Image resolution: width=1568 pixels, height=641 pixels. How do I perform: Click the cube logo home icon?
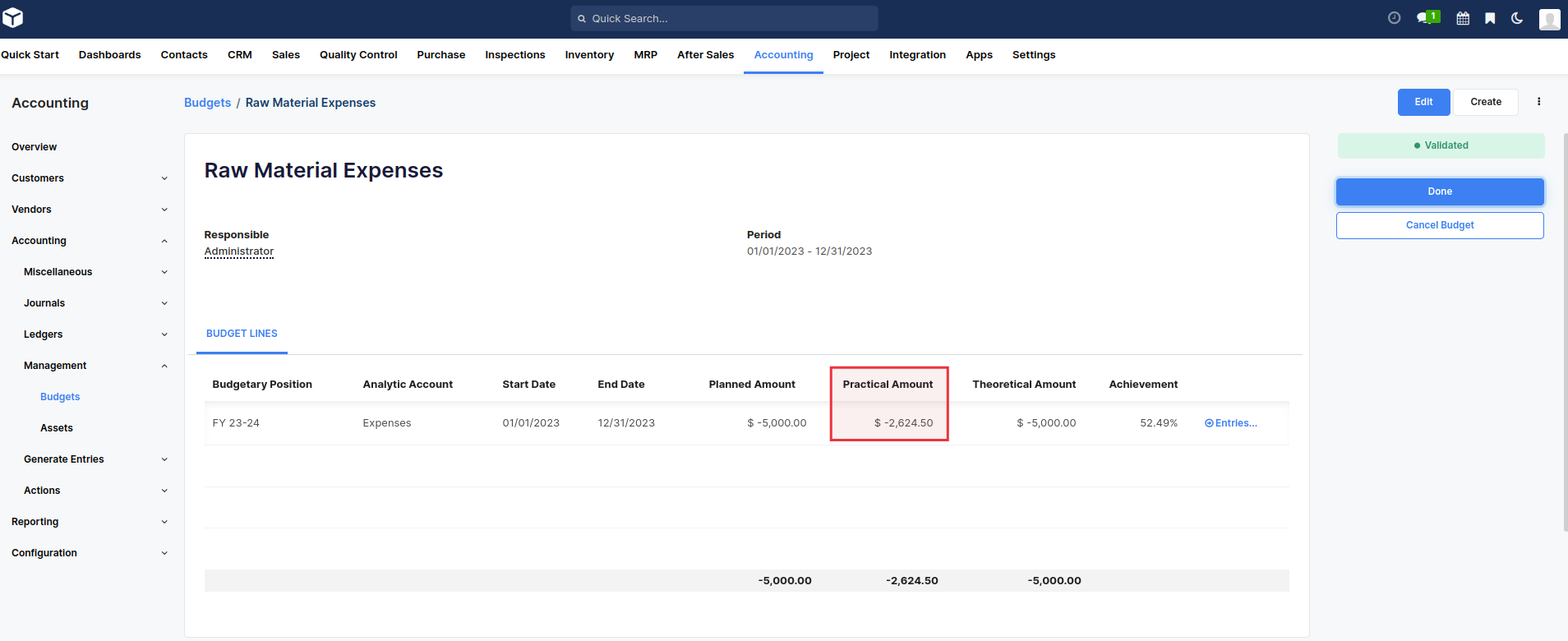[13, 17]
